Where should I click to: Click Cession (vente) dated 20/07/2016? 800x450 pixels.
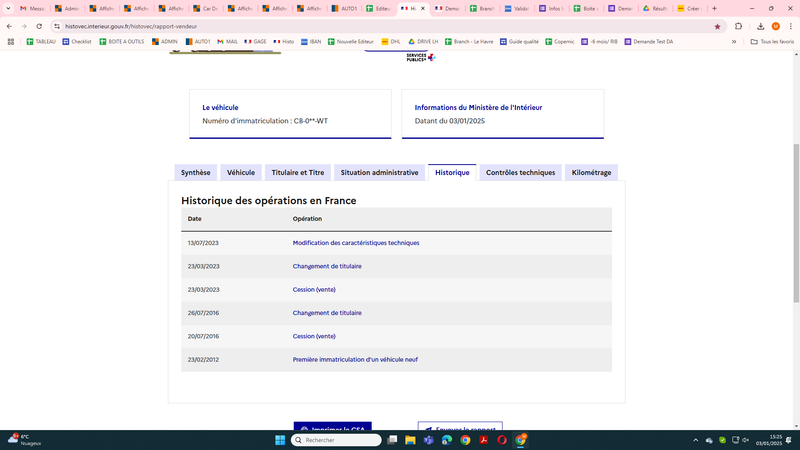pos(314,336)
